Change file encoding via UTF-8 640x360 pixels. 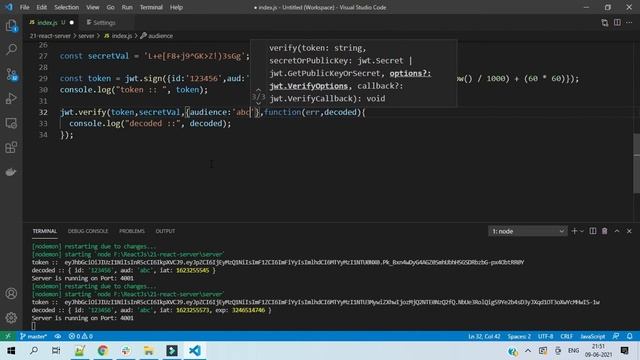545,336
